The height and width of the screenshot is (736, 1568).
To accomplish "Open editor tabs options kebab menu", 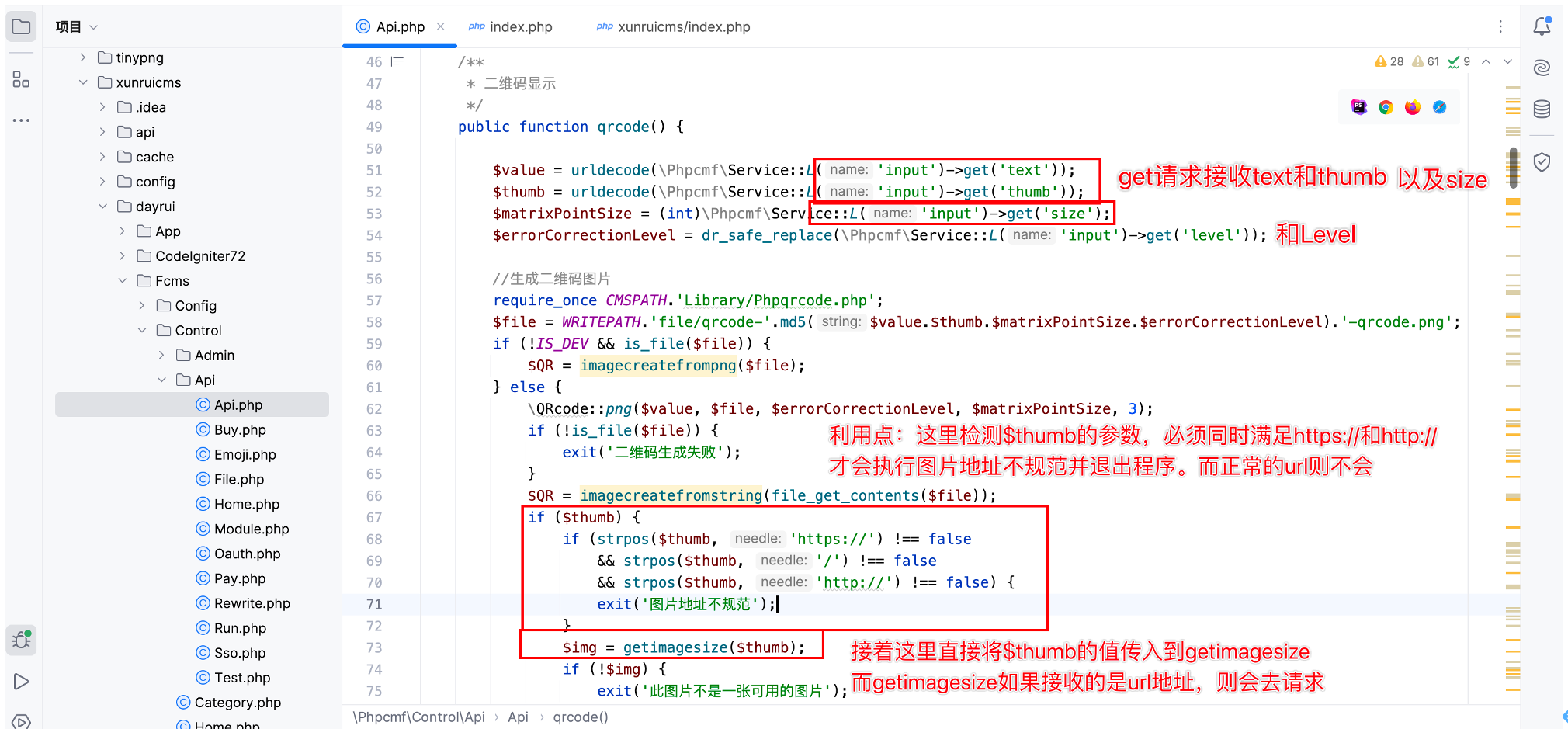I will click(x=1500, y=27).
